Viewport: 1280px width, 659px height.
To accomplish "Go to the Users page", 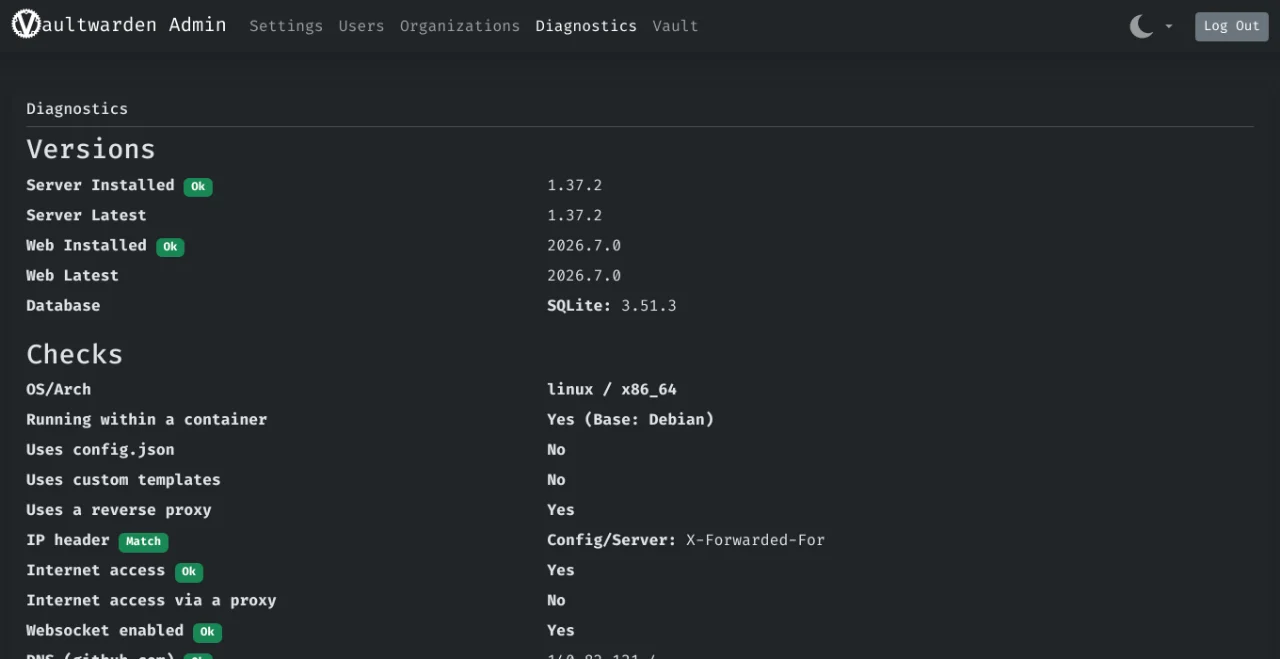I will [361, 26].
